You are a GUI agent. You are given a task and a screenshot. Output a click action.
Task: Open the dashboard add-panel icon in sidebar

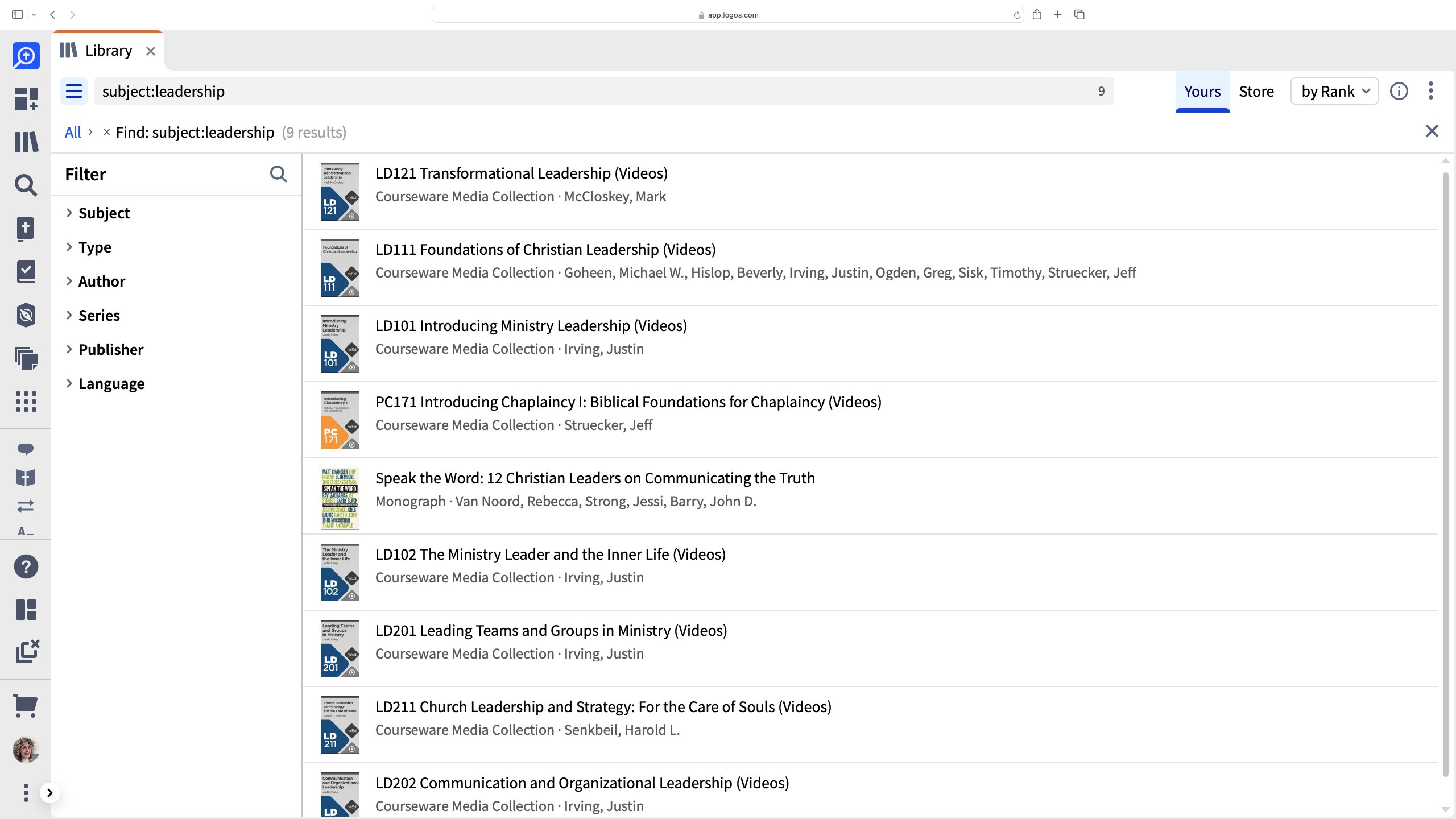pos(26,98)
